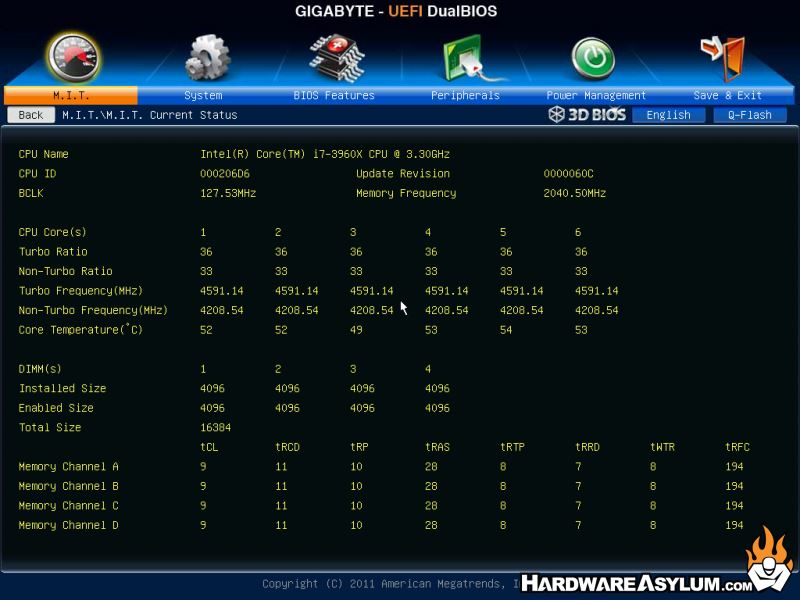This screenshot has width=800, height=600.
Task: Open the Power Management tab
Action: click(x=596, y=95)
